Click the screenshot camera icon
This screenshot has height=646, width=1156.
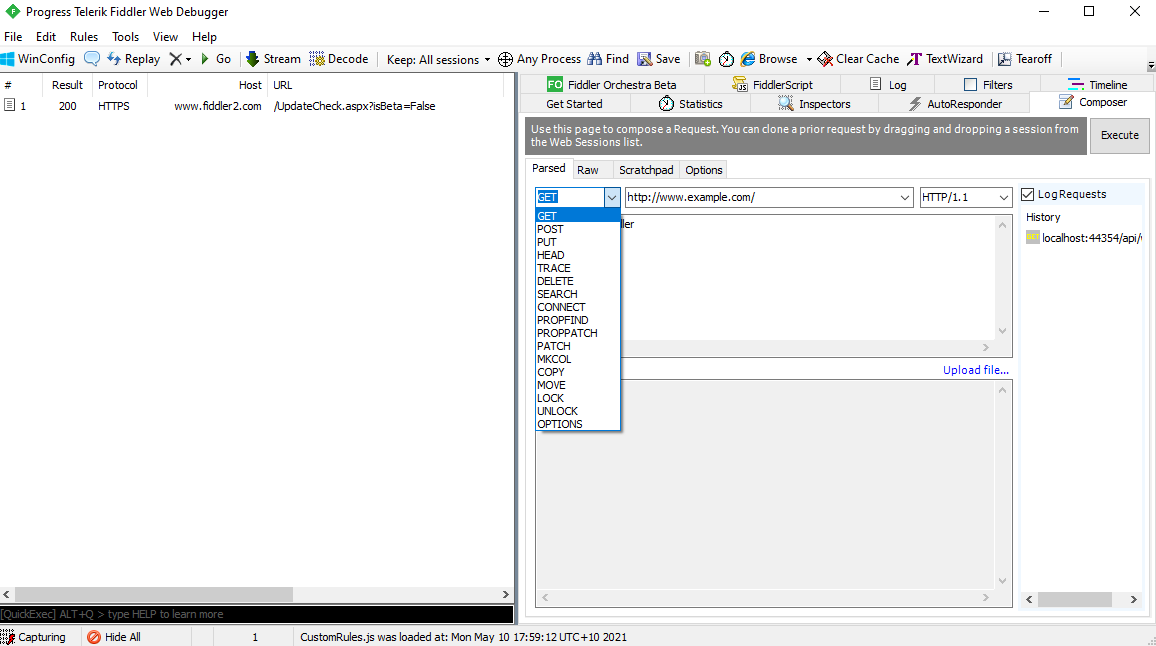[x=703, y=59]
